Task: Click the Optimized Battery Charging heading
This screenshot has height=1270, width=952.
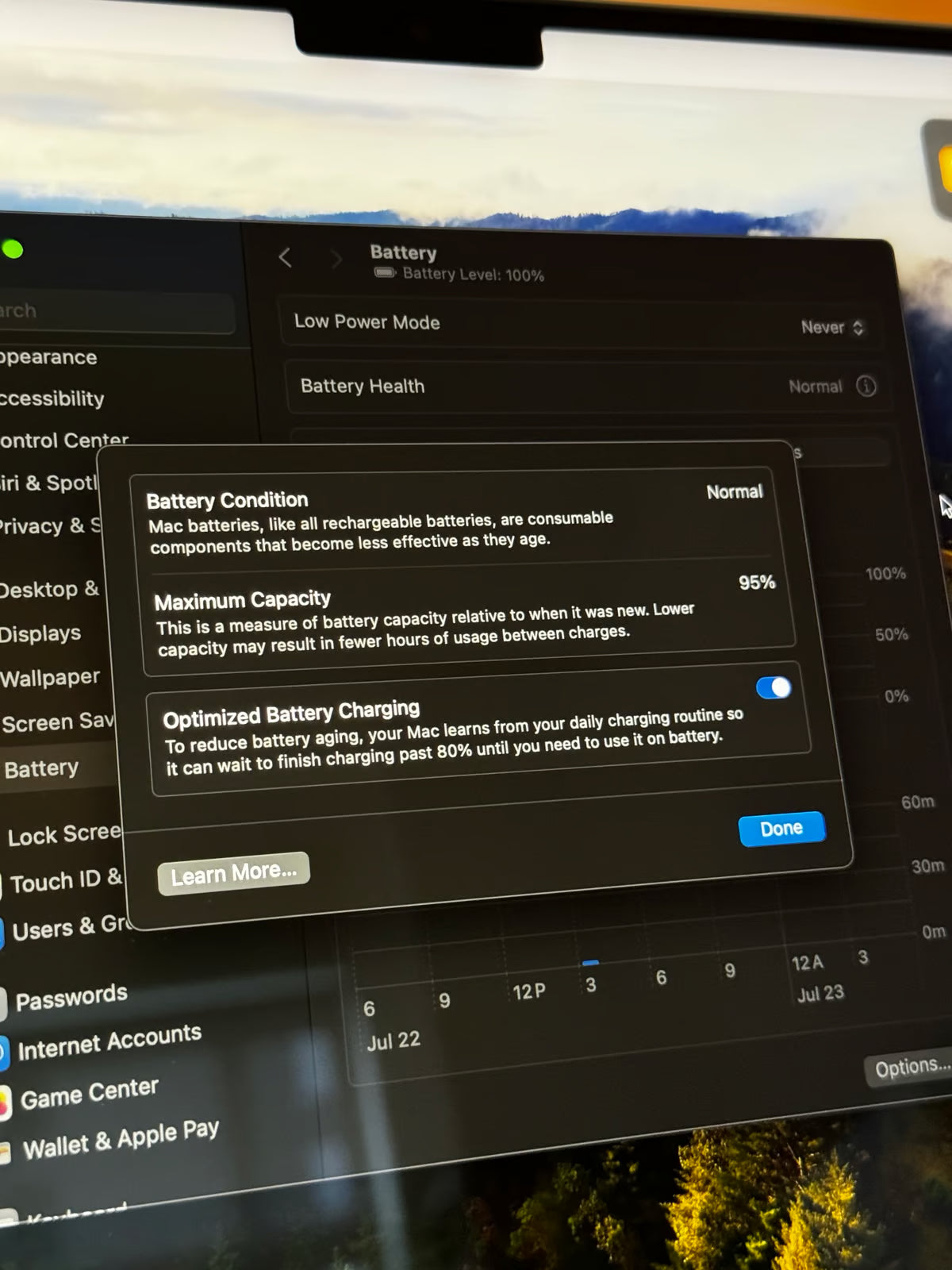Action: click(291, 713)
